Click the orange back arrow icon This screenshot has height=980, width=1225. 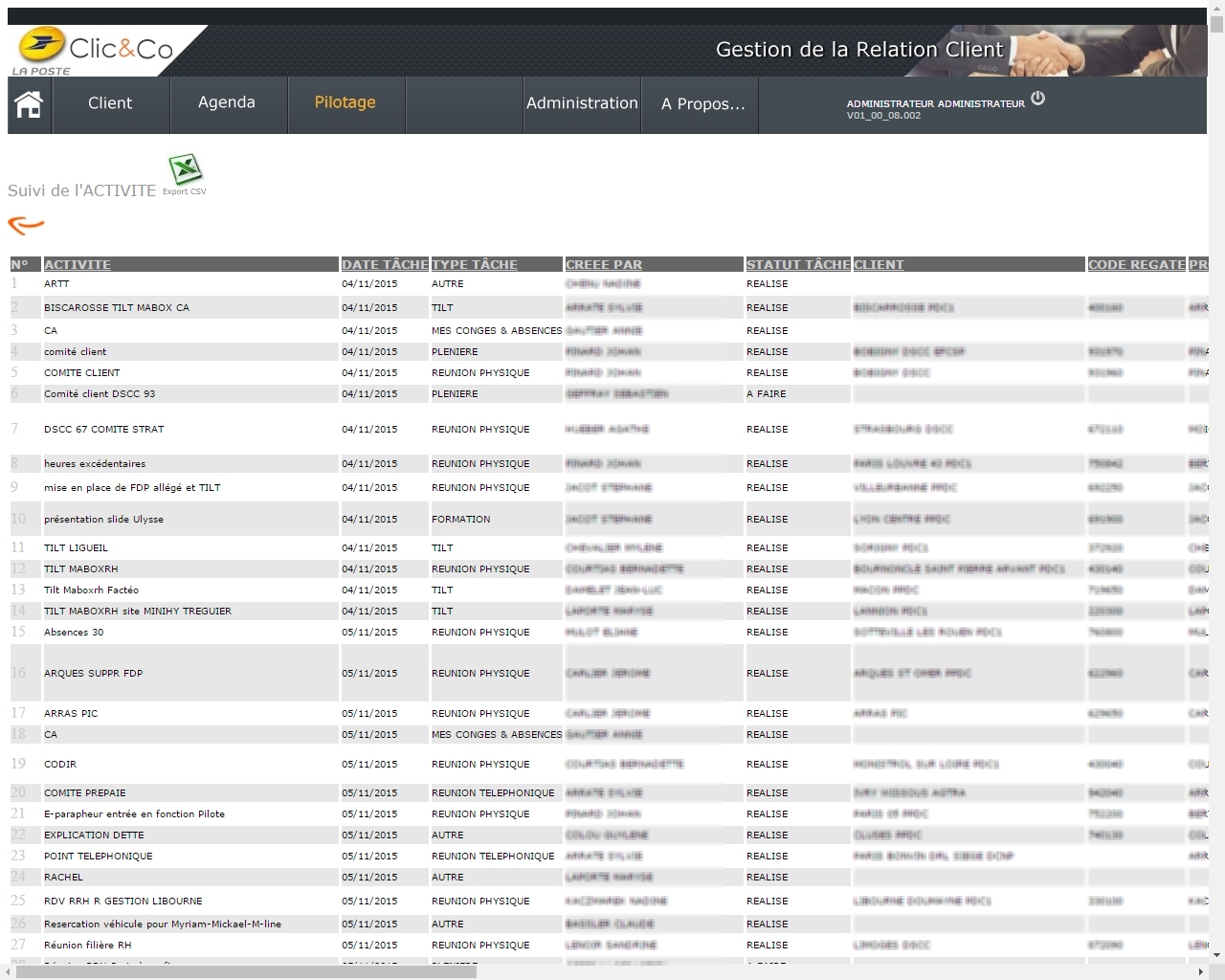[x=26, y=225]
